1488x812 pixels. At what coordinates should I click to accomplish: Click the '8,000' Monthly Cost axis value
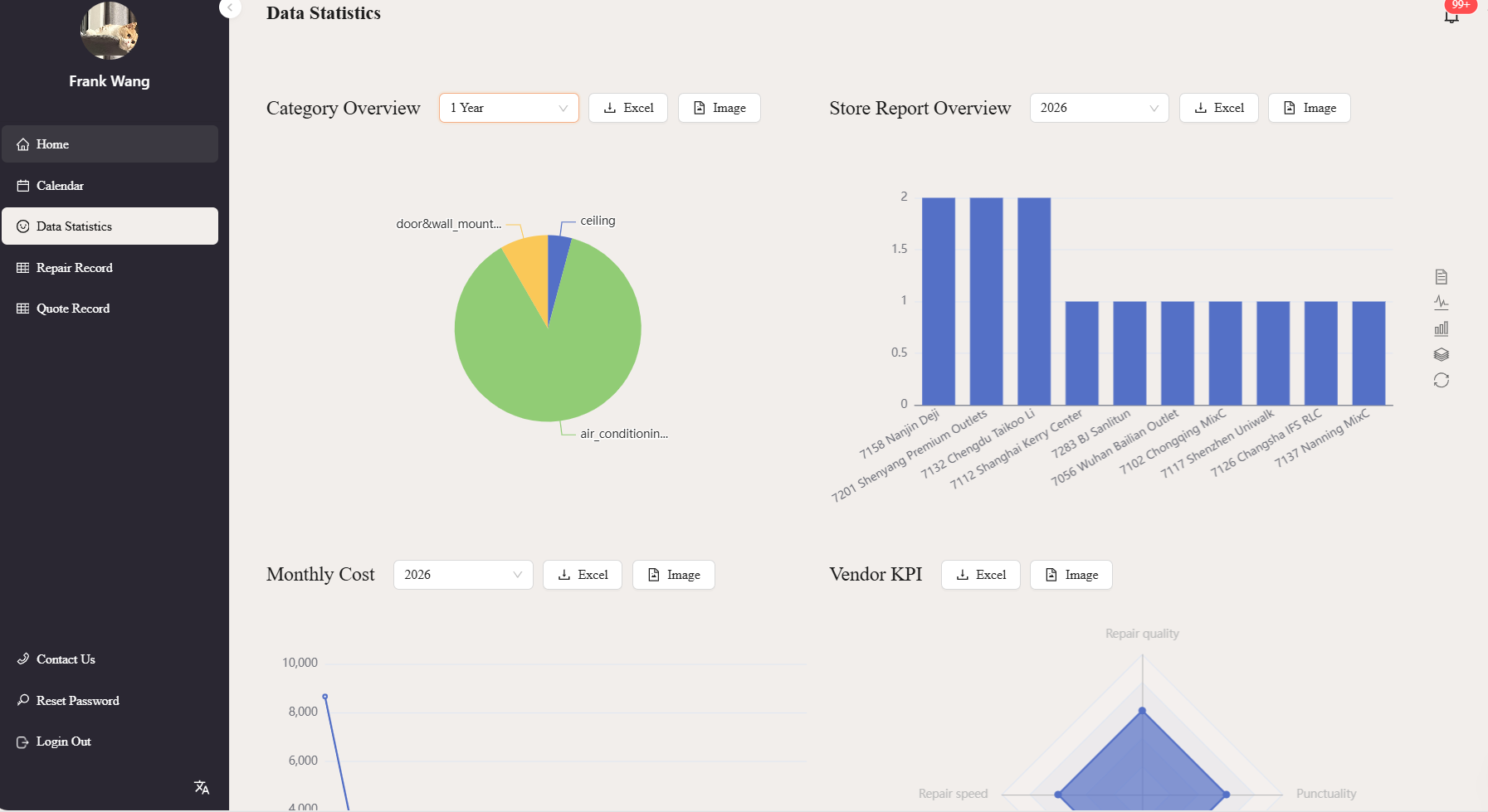tap(303, 712)
